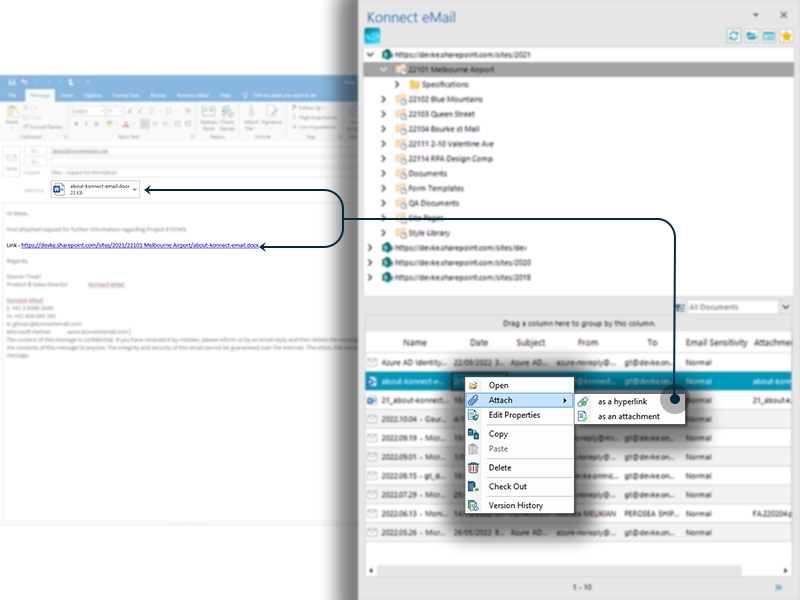Click the paperclip Attach icon
Screen dimensions: 800x600
(473, 400)
